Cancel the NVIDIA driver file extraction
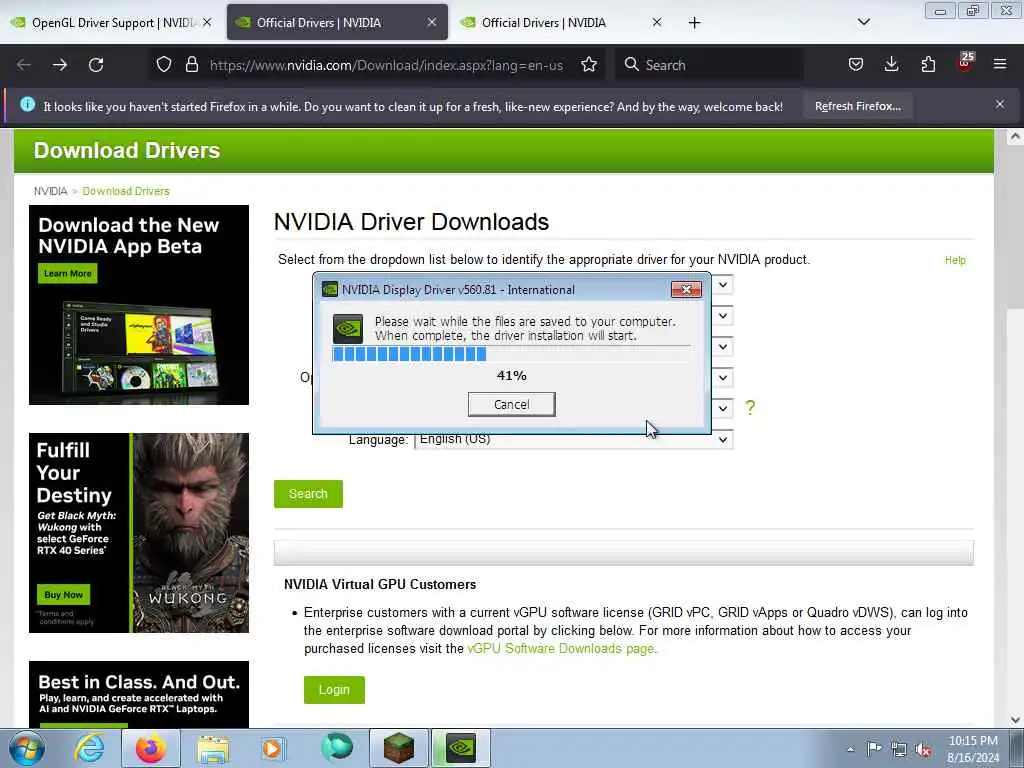Viewport: 1024px width, 768px height. (511, 404)
